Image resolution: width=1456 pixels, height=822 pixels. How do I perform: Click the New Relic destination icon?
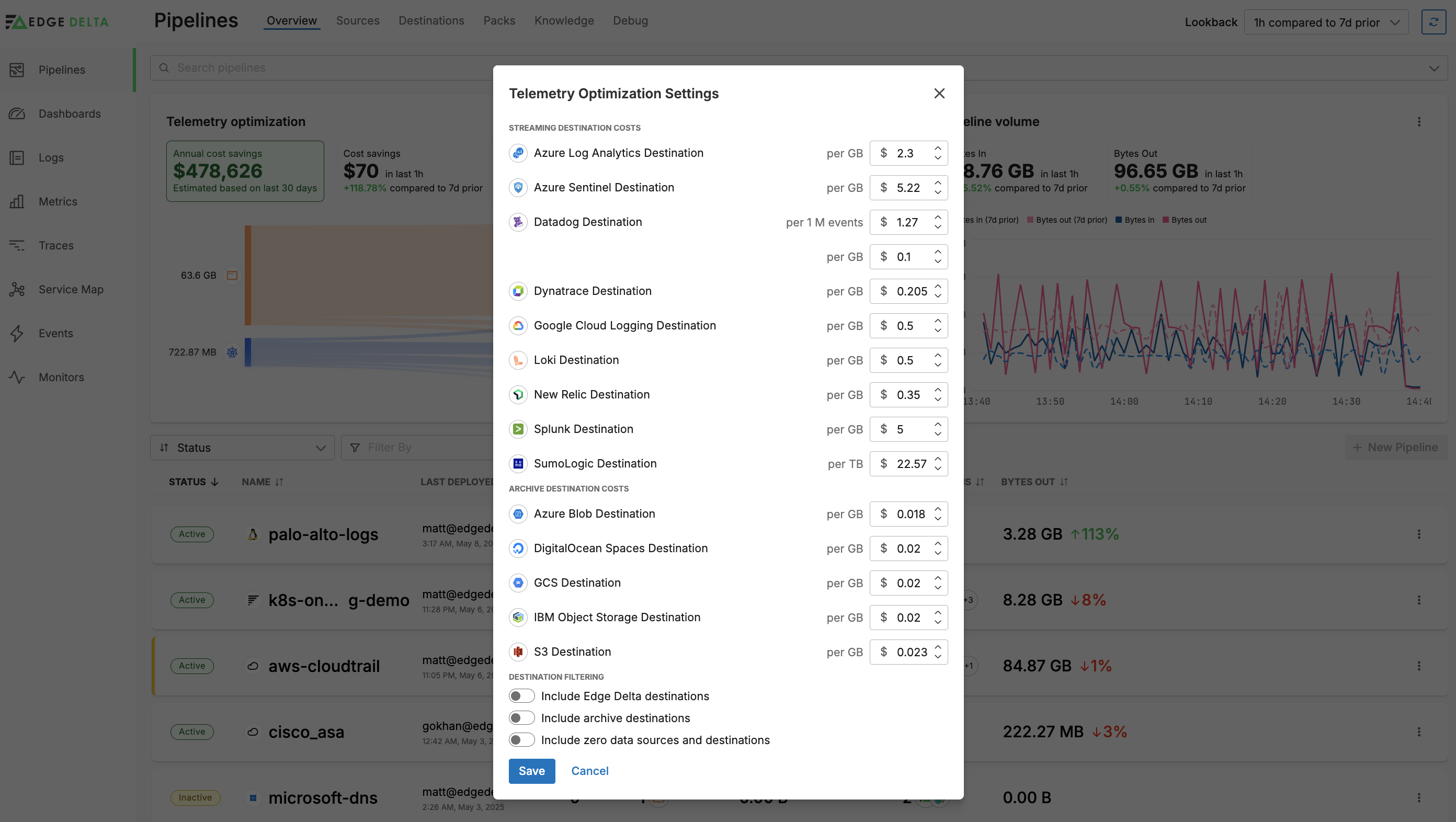[518, 394]
